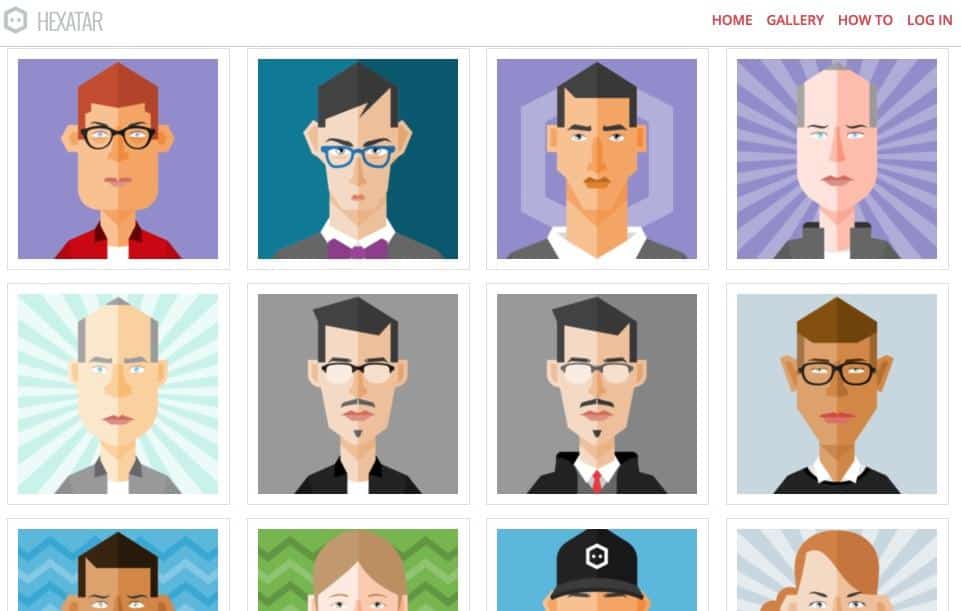Open the bald avatar on mint sunburst background
This screenshot has height=611, width=961.
point(118,393)
